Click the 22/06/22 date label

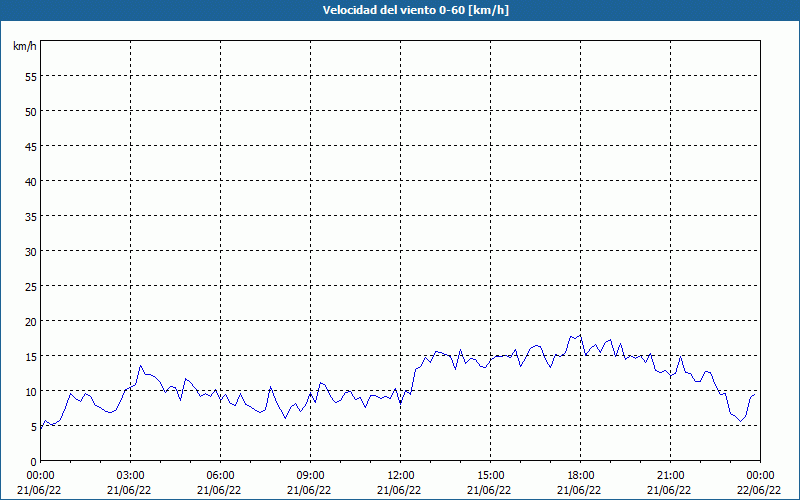pyautogui.click(x=759, y=490)
